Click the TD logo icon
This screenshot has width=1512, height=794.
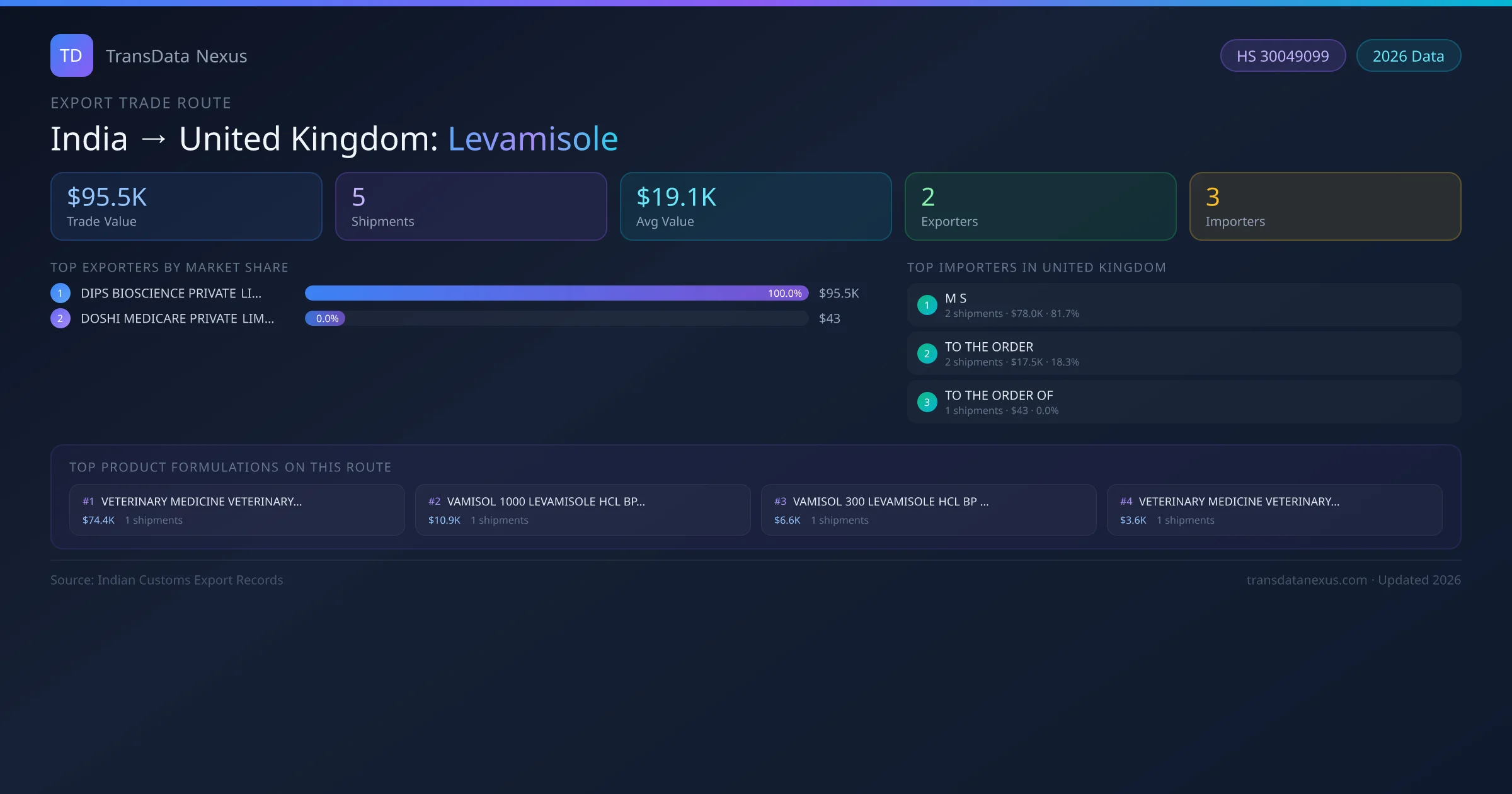click(71, 55)
